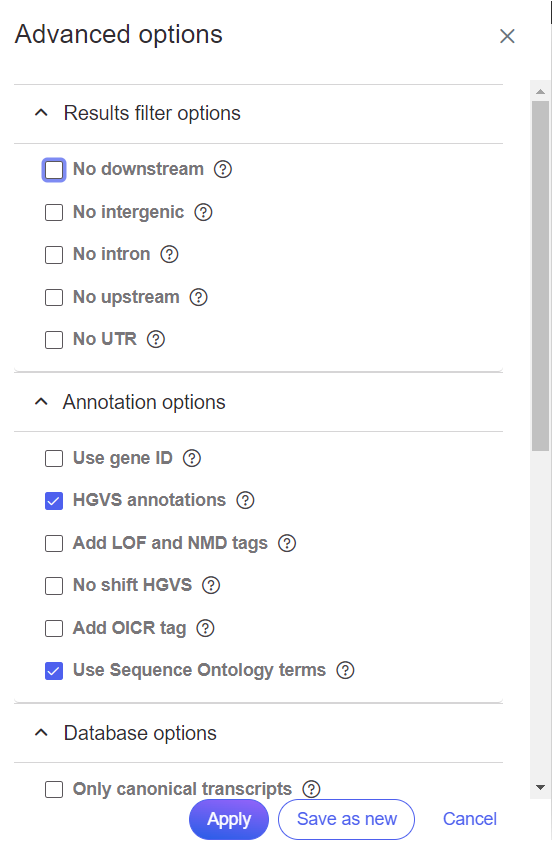Enable the No downstream checkbox
Screen dimensions: 553x841
54,170
